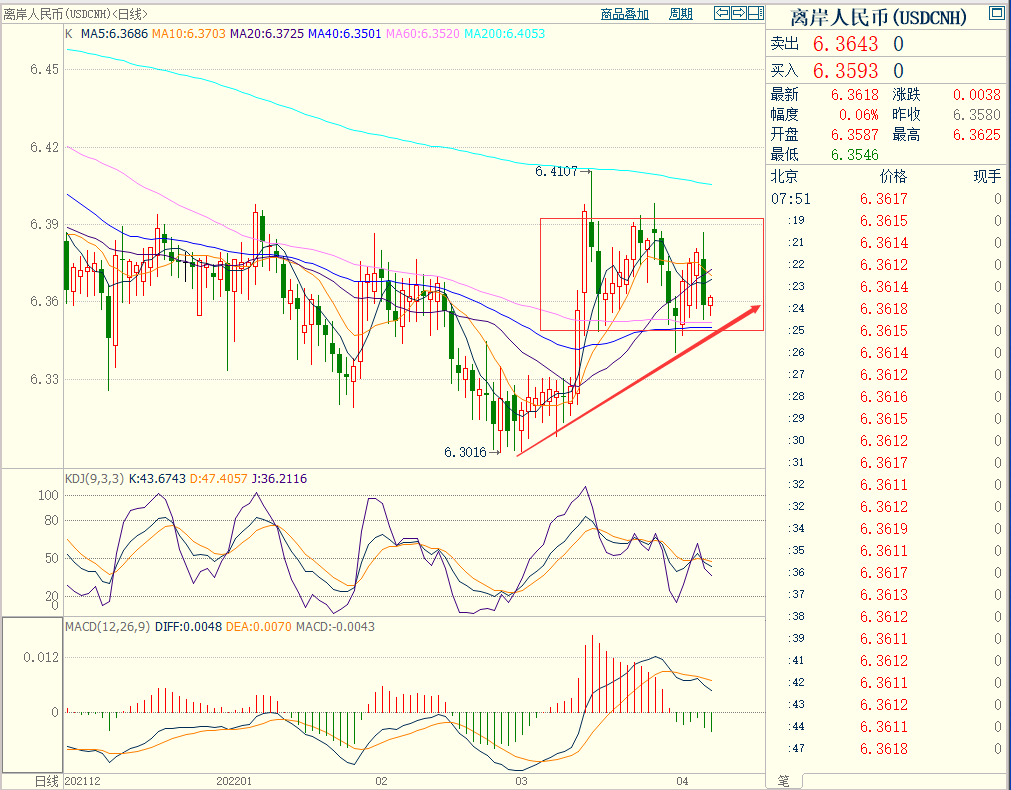Click the 买入 bid price 6.3593
Viewport: 1011px width, 790px height.
point(845,71)
